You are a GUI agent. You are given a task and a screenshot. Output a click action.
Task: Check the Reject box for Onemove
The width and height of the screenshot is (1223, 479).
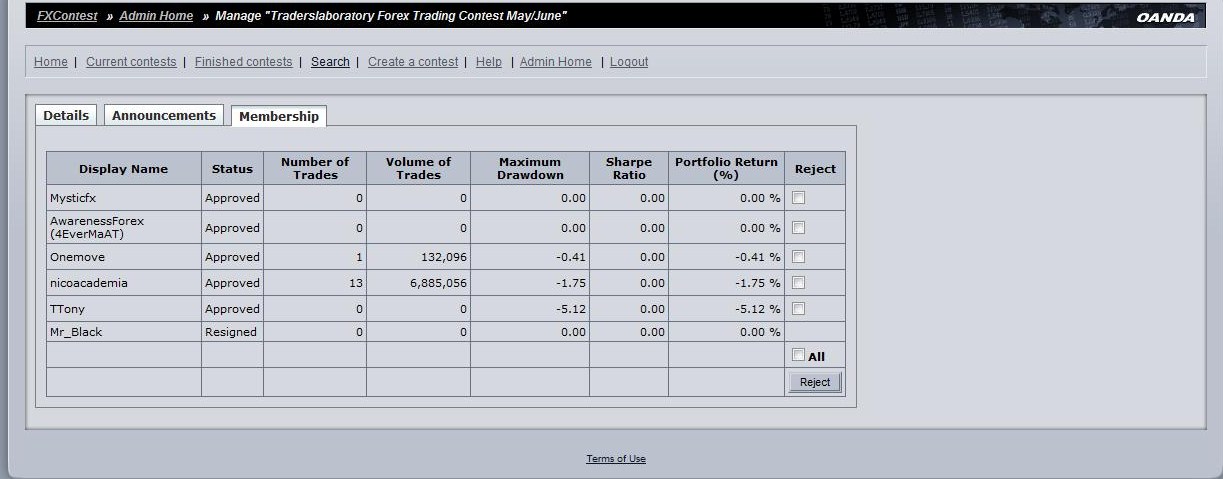[x=798, y=257]
